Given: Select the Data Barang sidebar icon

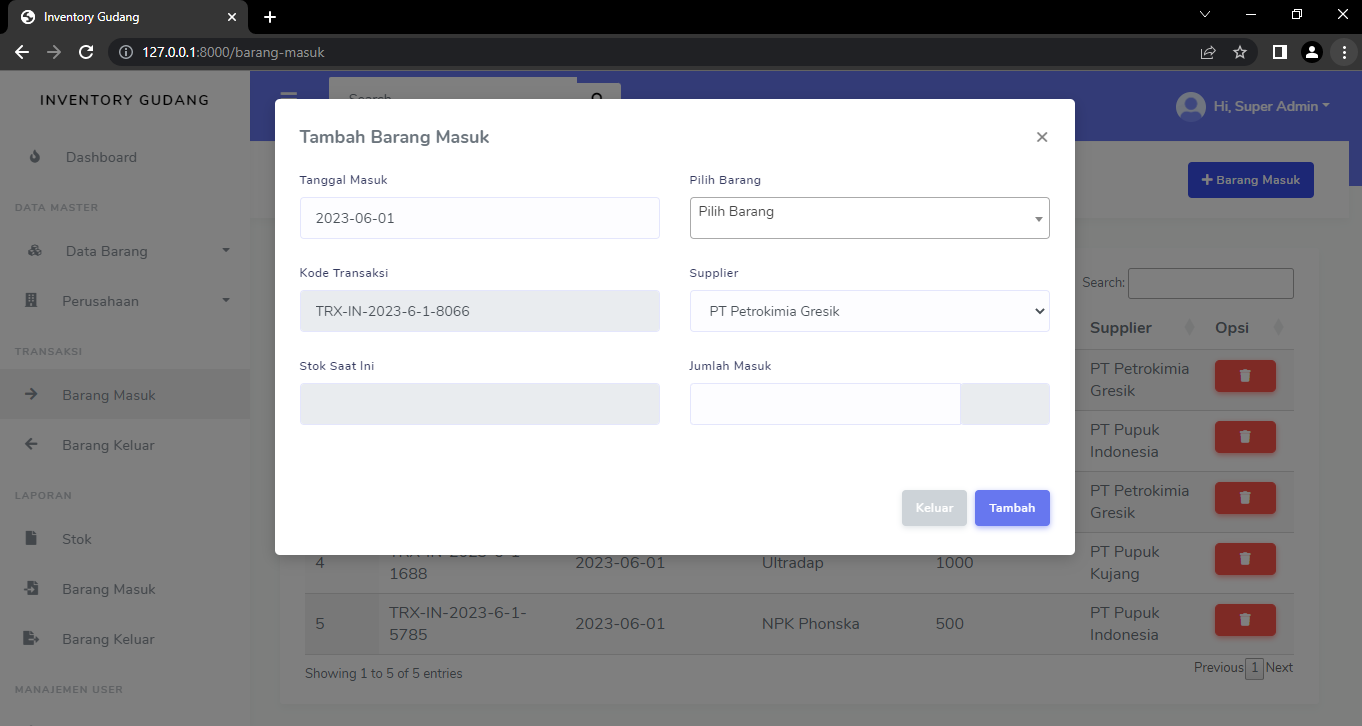Looking at the screenshot, I should pyautogui.click(x=35, y=251).
